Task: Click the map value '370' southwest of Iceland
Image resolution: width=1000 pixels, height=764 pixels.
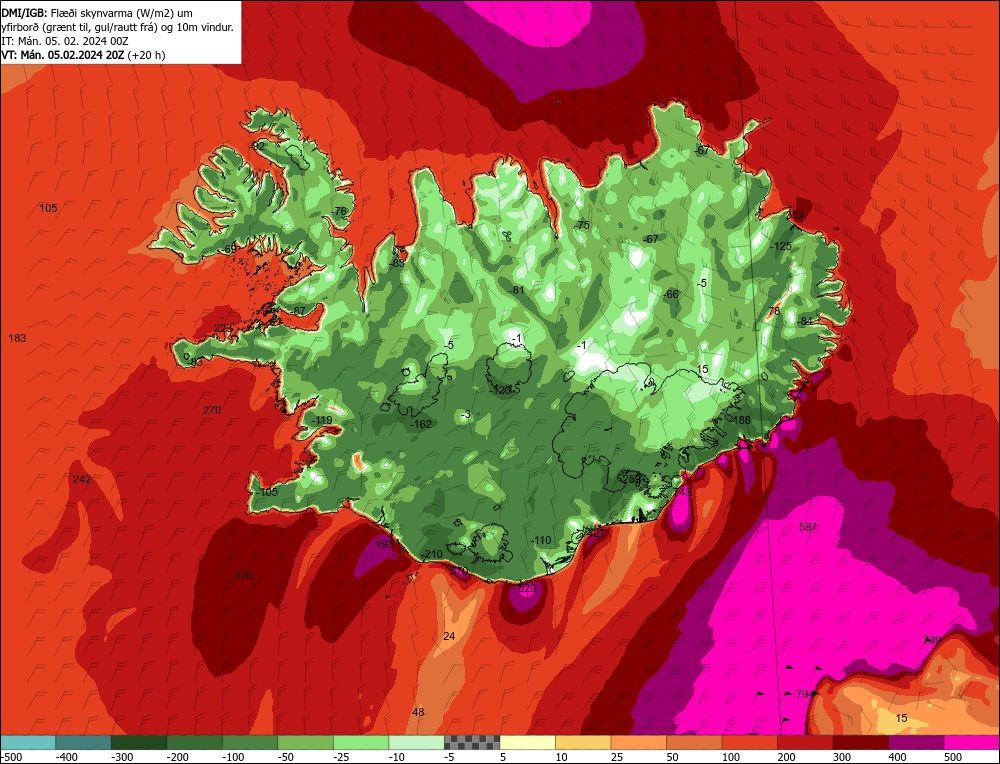Action: pos(243,575)
